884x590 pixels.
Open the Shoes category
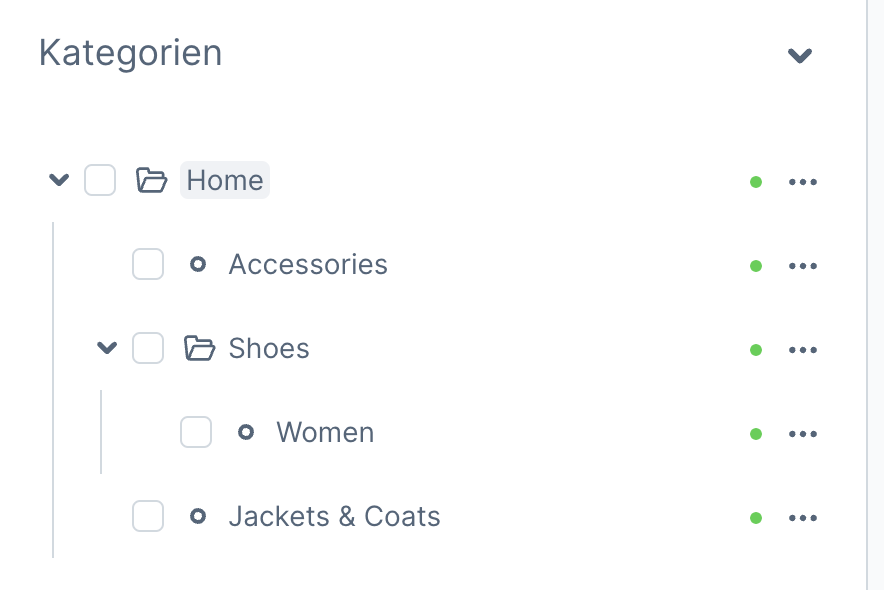click(x=269, y=349)
